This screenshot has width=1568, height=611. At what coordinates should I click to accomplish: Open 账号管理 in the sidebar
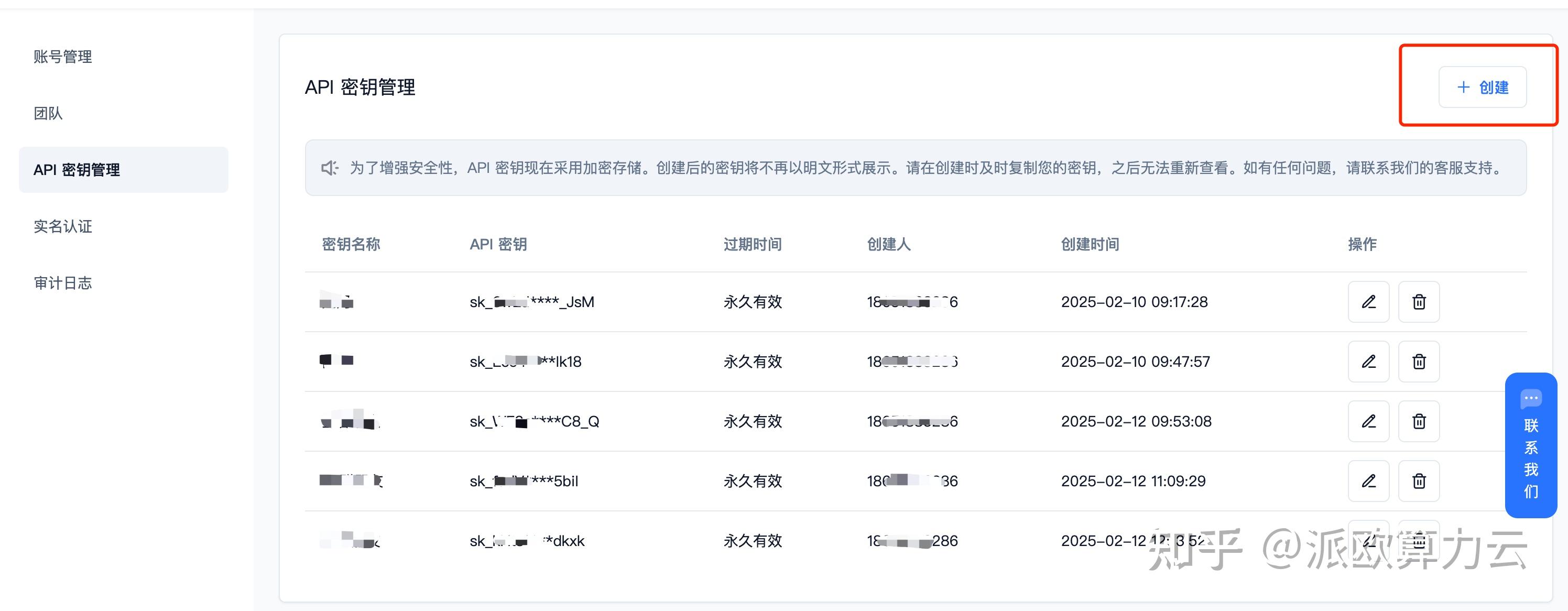[63, 57]
